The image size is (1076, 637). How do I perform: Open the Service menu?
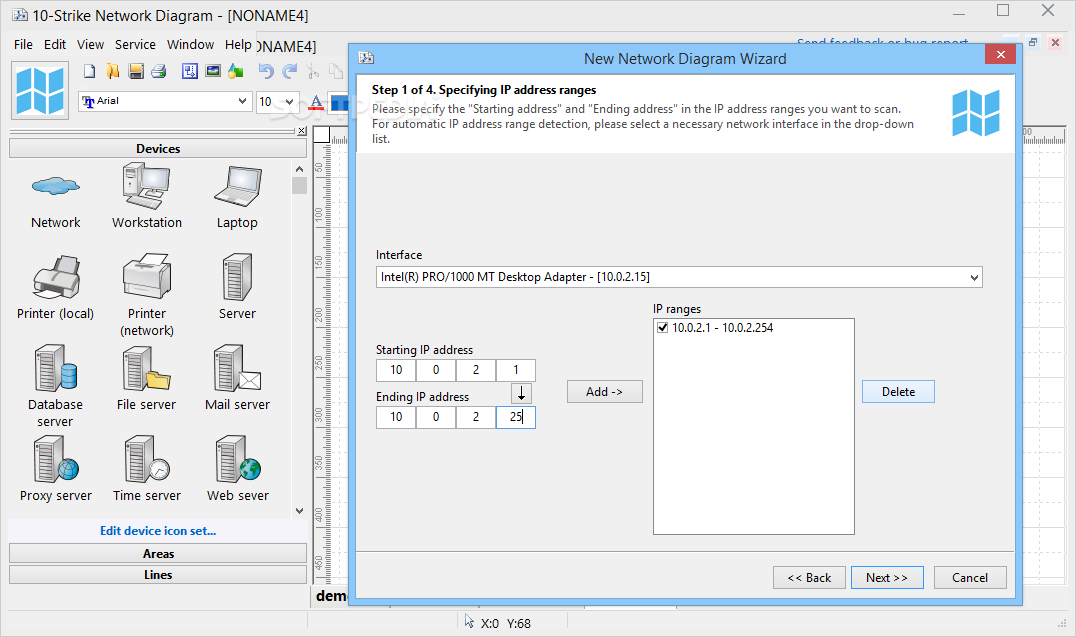point(135,44)
